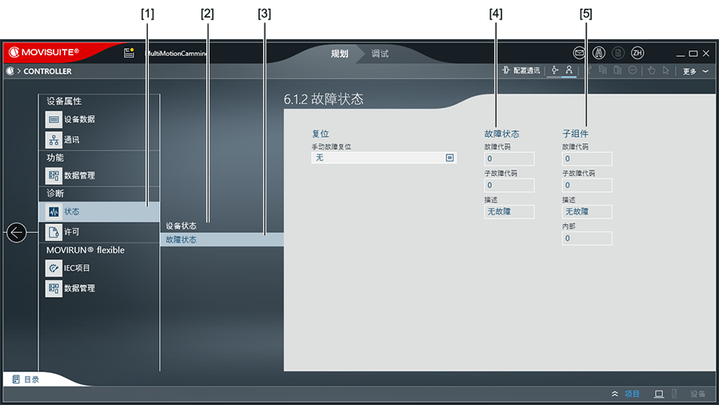The height and width of the screenshot is (405, 719).
Task: Open the 手动故障复位 dropdown
Action: click(450, 158)
